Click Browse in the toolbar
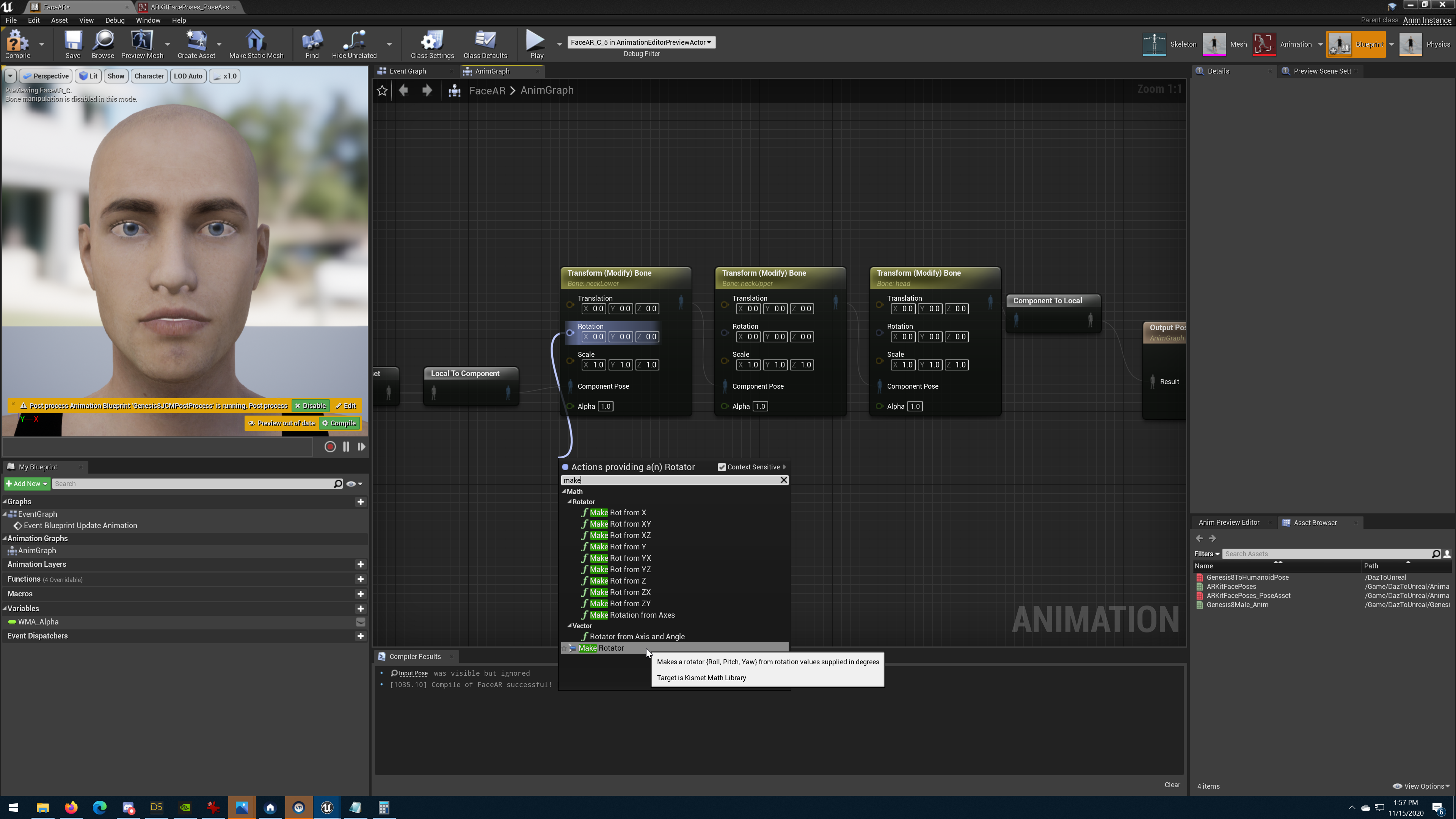 click(103, 44)
